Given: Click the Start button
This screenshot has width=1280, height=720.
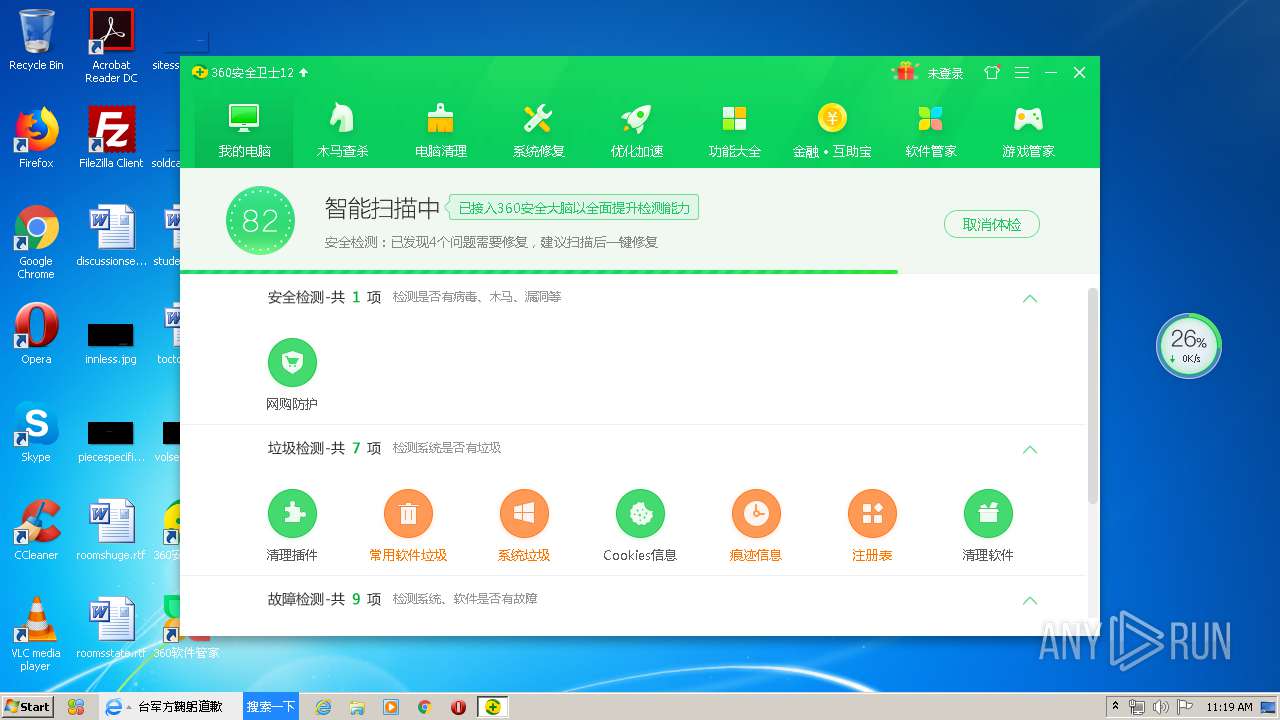Looking at the screenshot, I should click(x=28, y=706).
